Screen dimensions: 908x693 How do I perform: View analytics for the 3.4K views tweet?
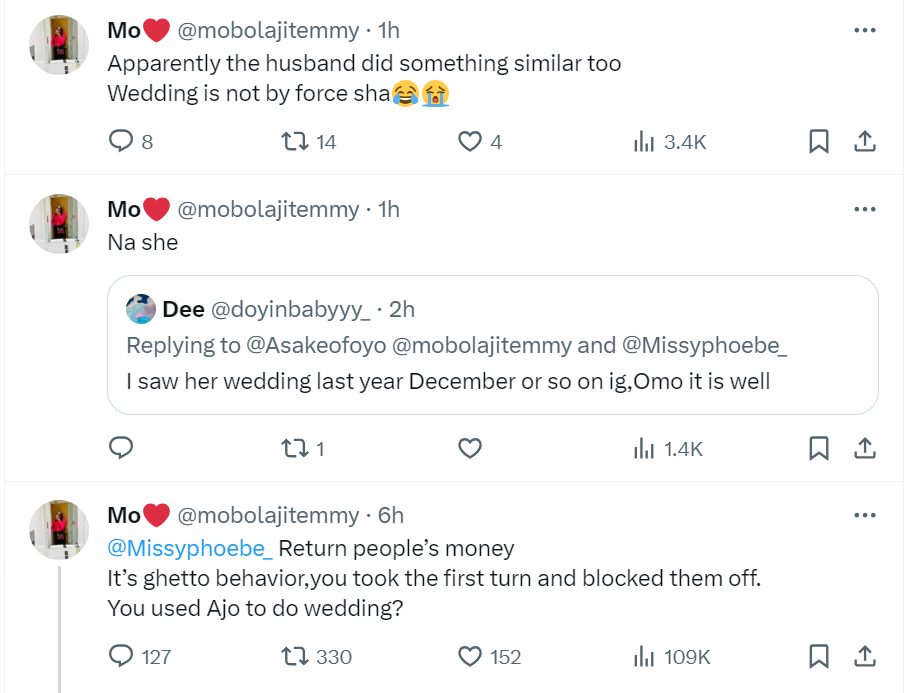pyautogui.click(x=644, y=142)
